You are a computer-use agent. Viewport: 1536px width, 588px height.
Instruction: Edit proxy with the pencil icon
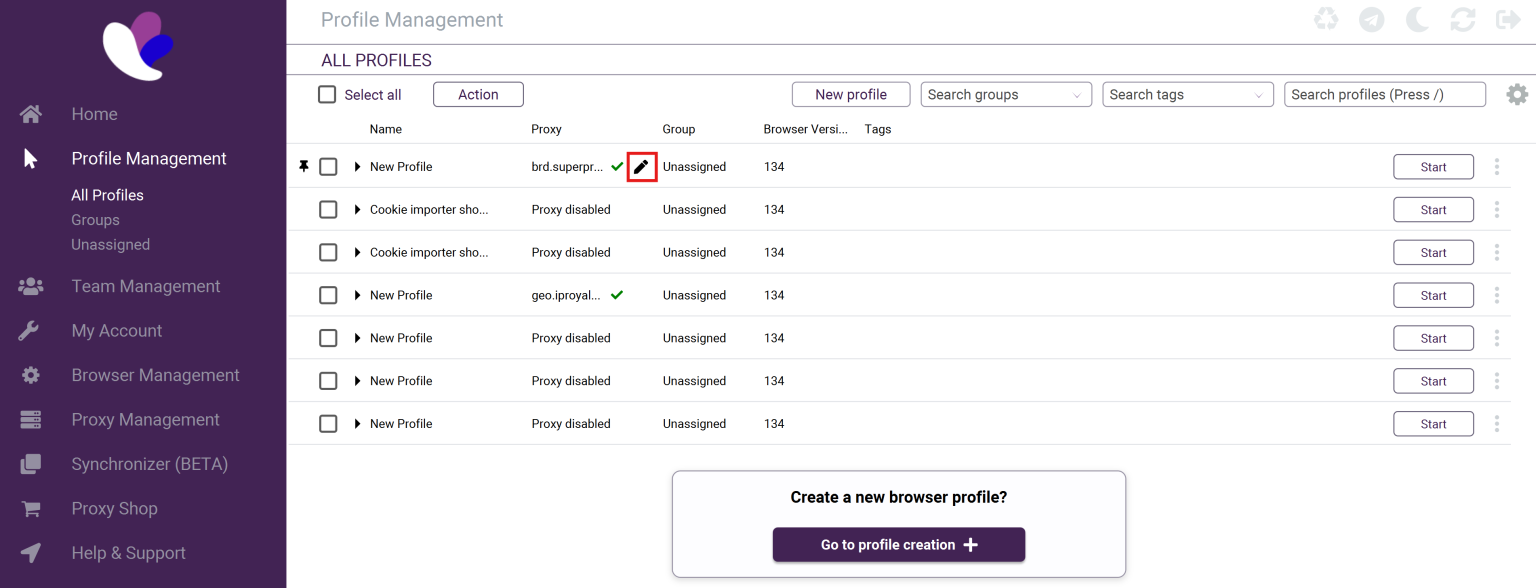pyautogui.click(x=641, y=166)
